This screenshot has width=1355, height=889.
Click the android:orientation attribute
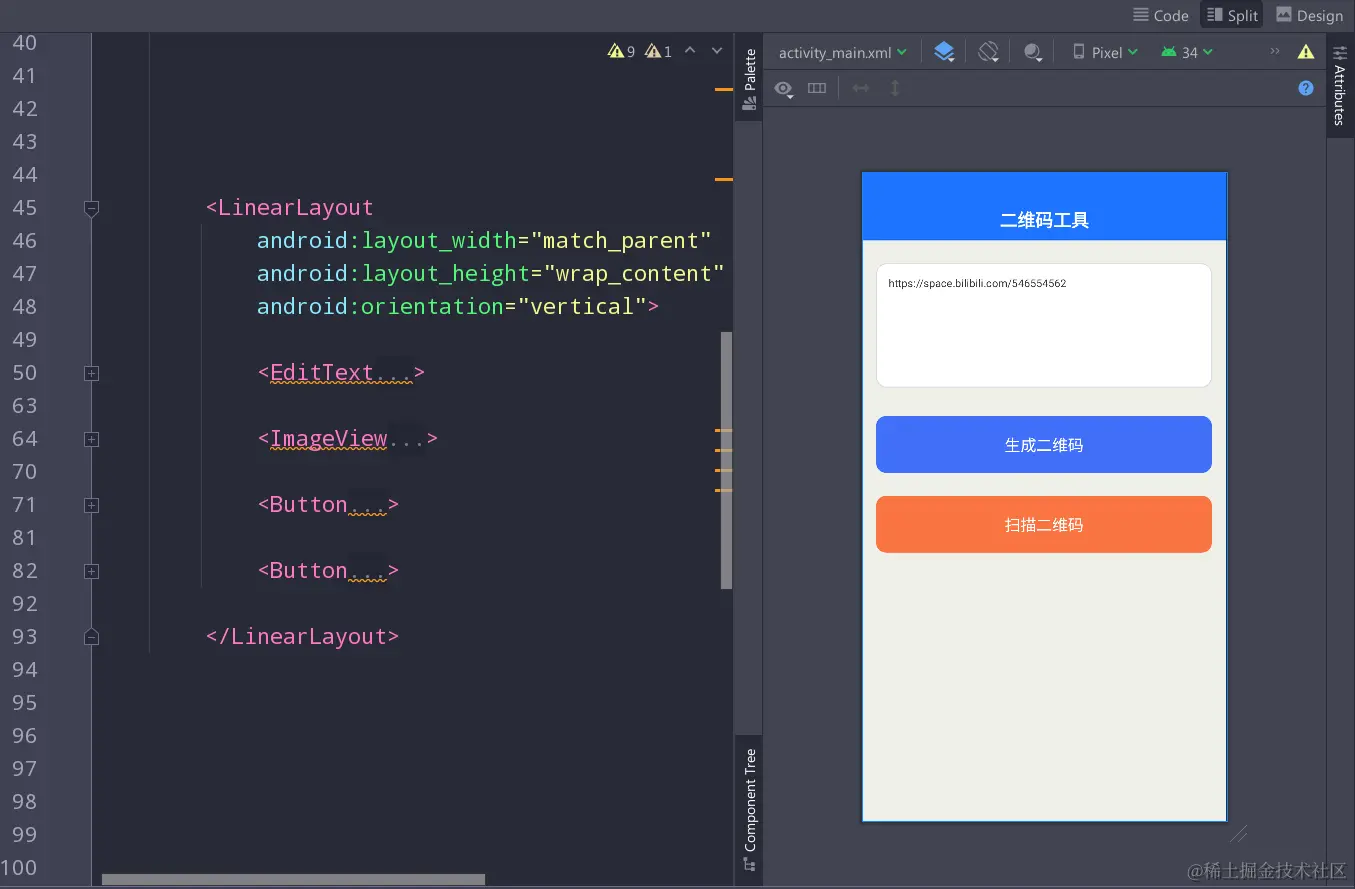380,306
